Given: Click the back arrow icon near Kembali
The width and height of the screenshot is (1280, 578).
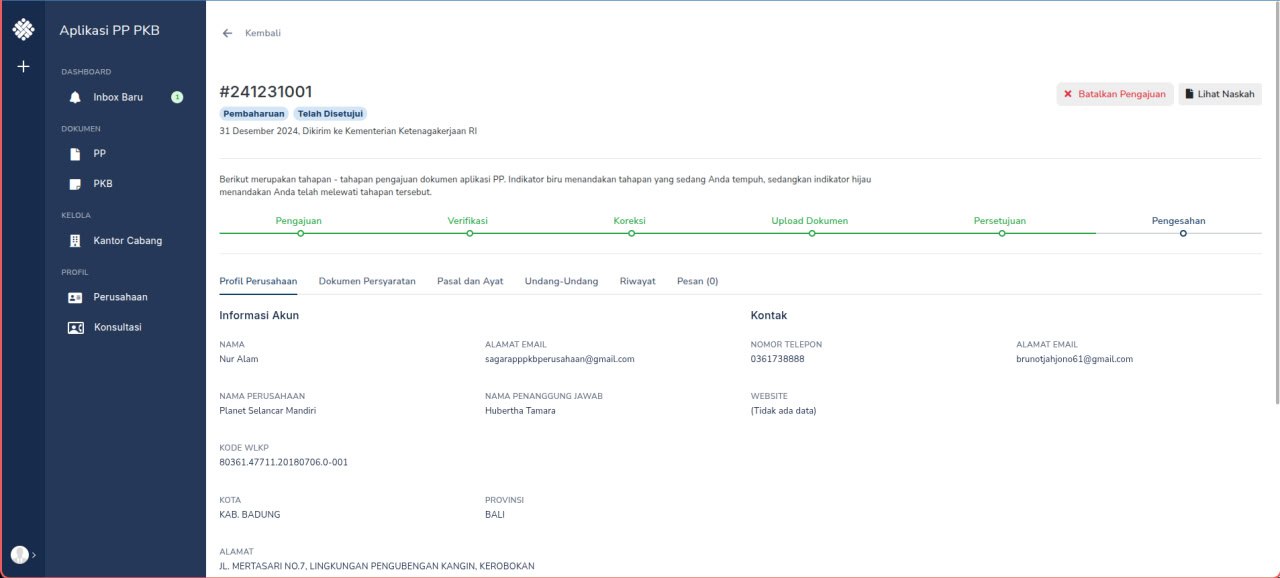Looking at the screenshot, I should click(x=227, y=33).
